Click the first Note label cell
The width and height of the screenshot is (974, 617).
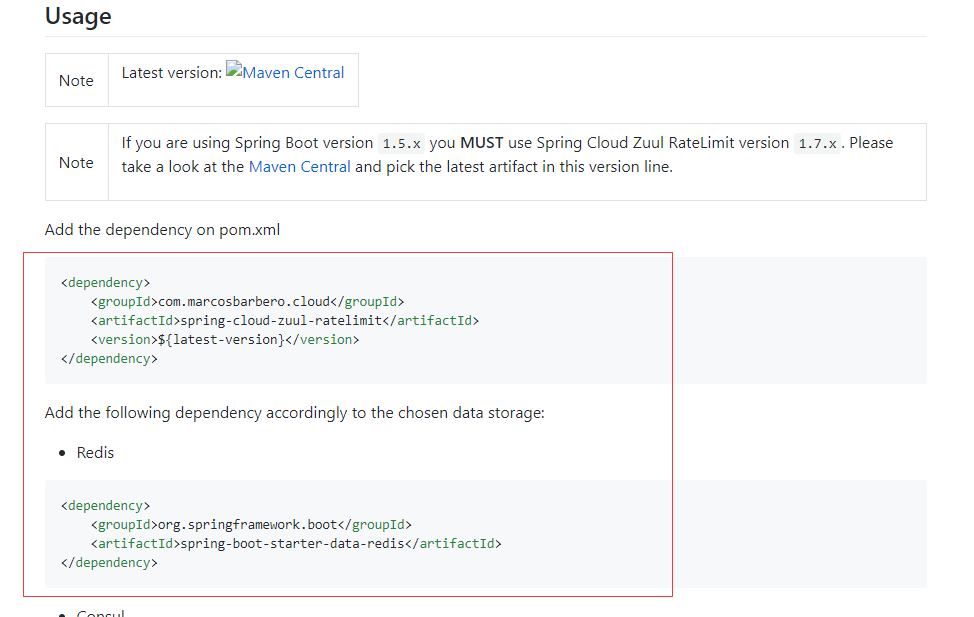tap(76, 80)
